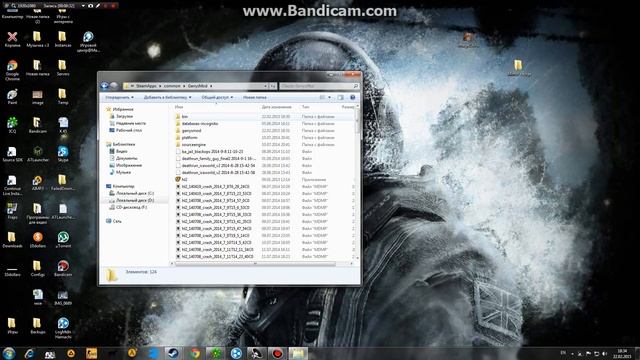
Task: Open the Общий доступ dropdown
Action: coord(217,98)
